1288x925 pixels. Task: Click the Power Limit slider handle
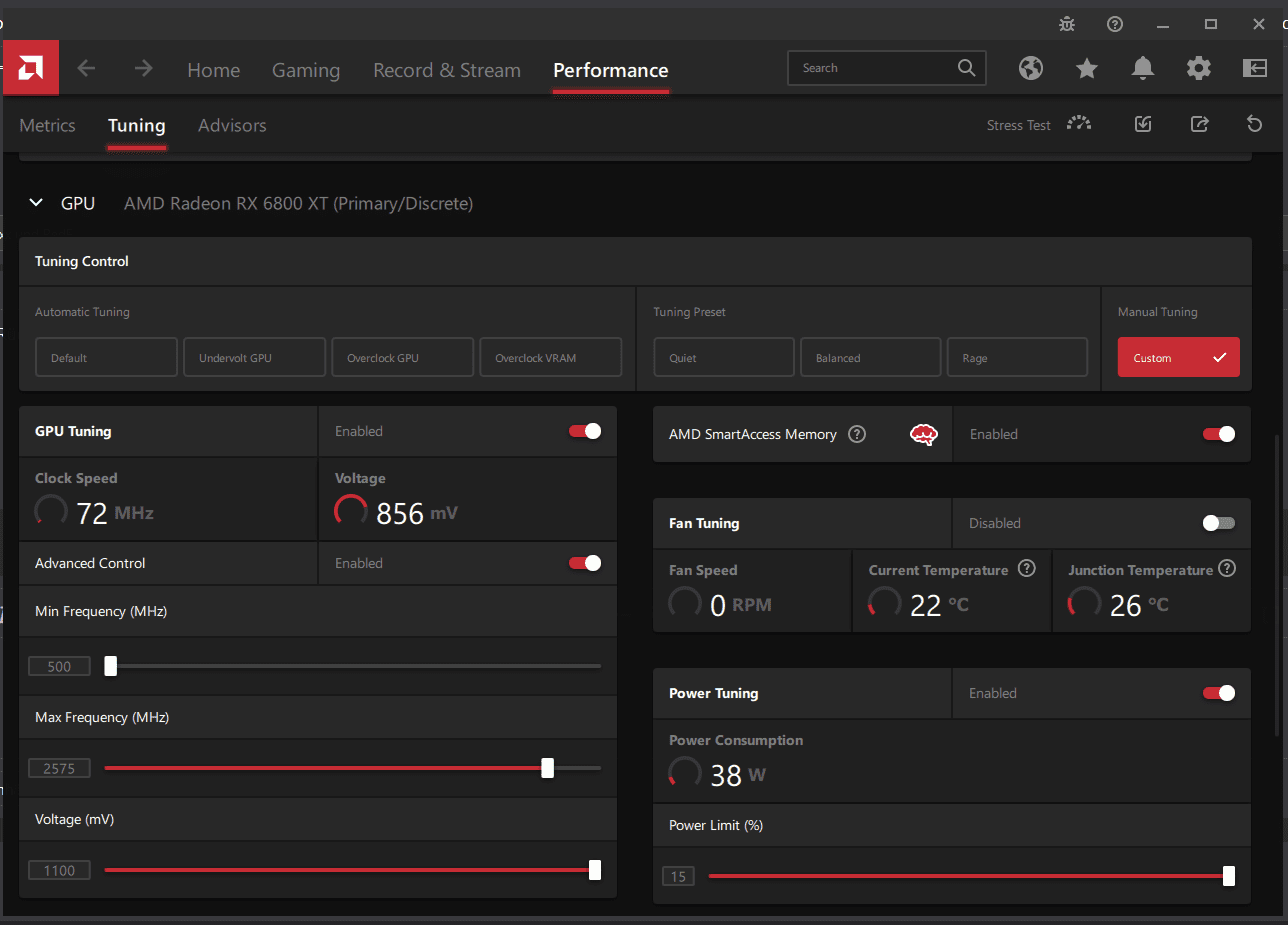point(1229,876)
